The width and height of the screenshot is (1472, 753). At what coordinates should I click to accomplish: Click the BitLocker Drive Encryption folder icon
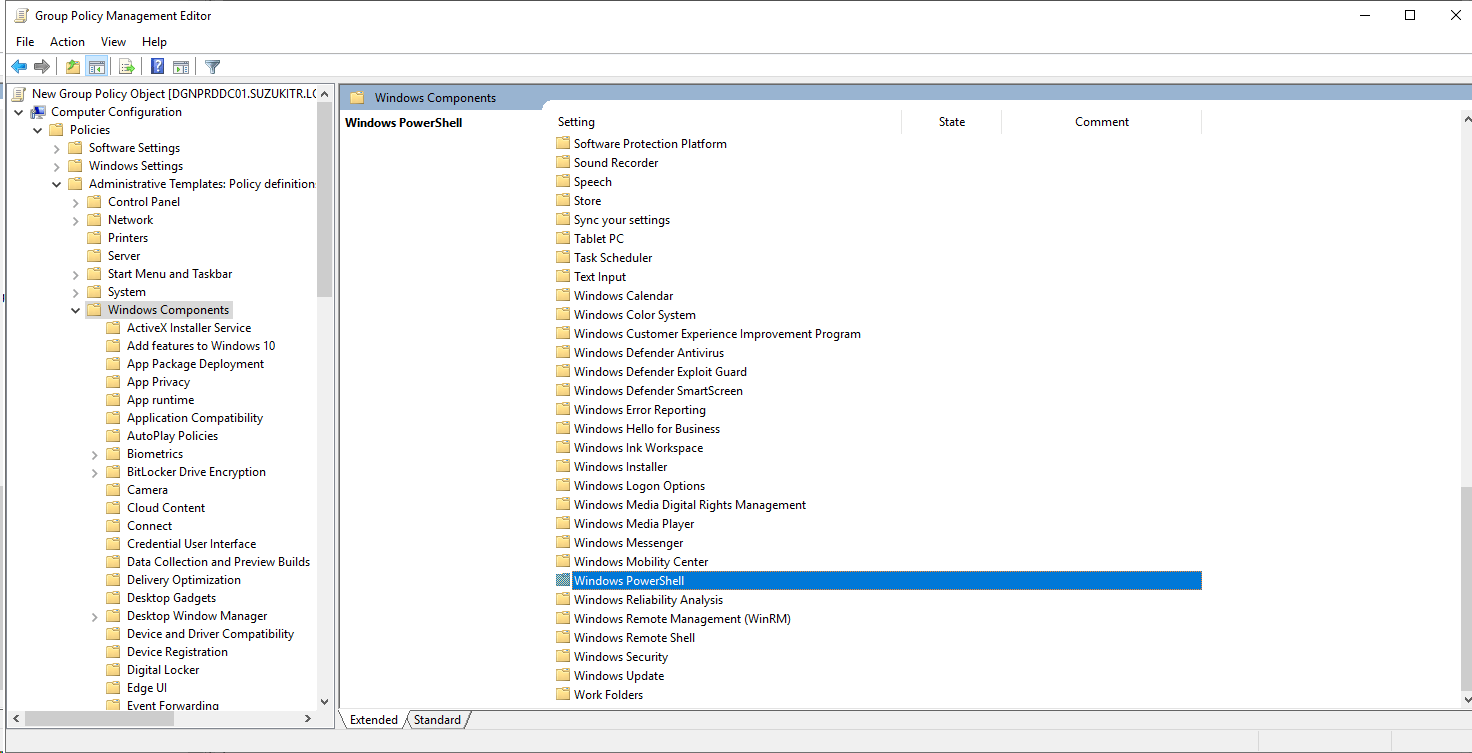coord(113,471)
